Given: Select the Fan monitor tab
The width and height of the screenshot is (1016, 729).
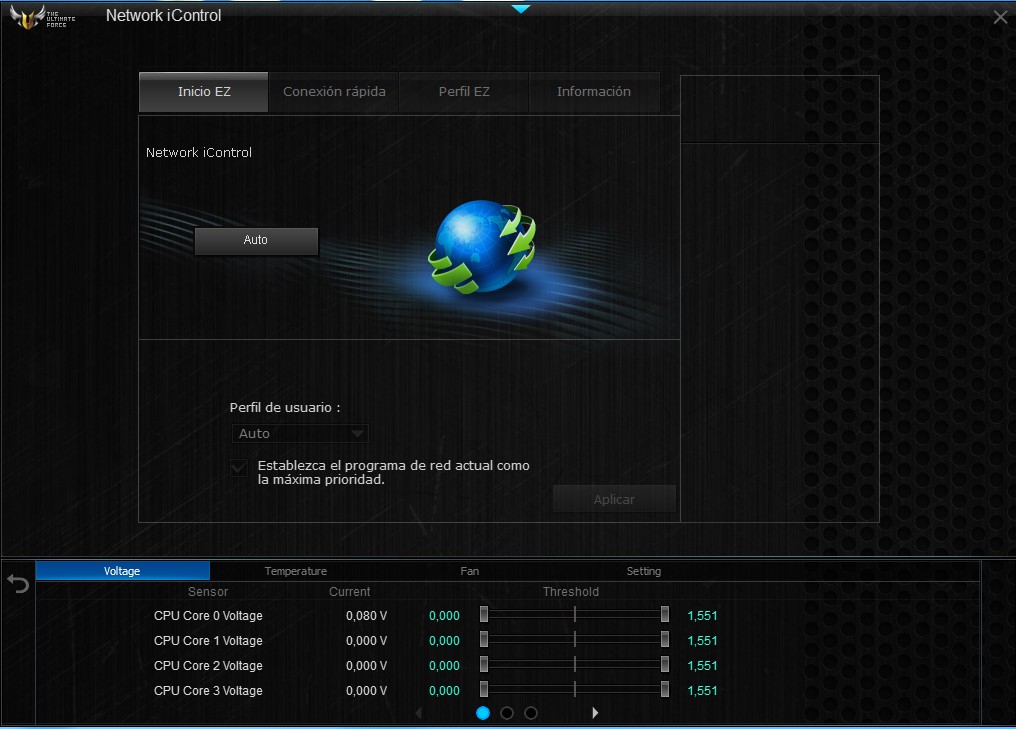Looking at the screenshot, I should [470, 571].
